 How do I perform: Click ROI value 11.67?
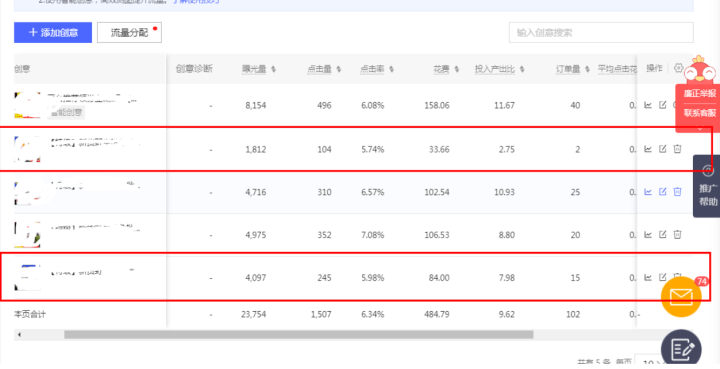504,106
